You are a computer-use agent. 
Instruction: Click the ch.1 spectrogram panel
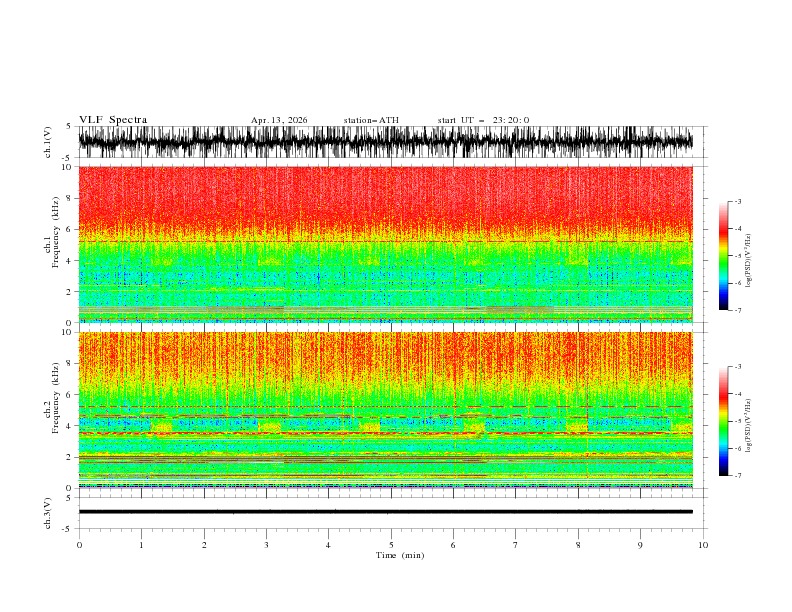385,244
